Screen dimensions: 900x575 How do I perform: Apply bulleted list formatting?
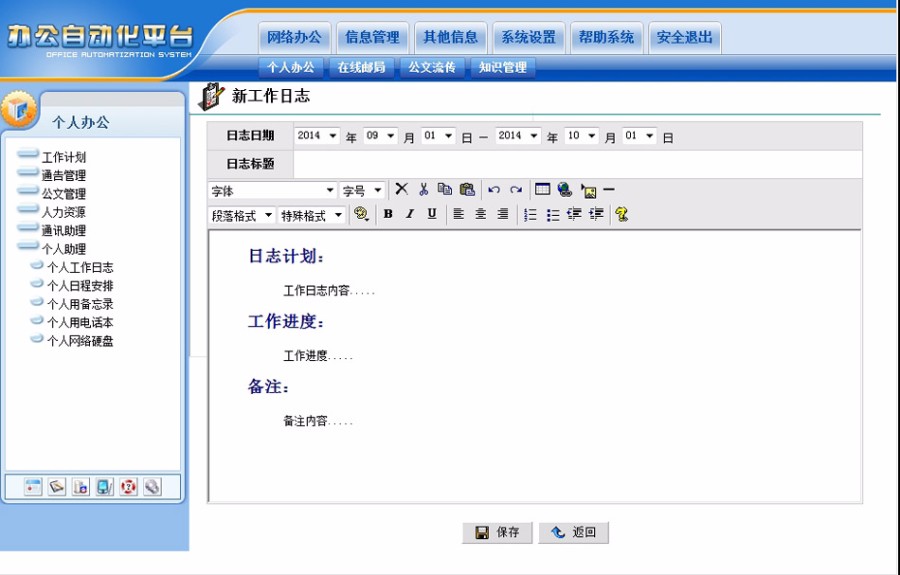pyautogui.click(x=553, y=215)
